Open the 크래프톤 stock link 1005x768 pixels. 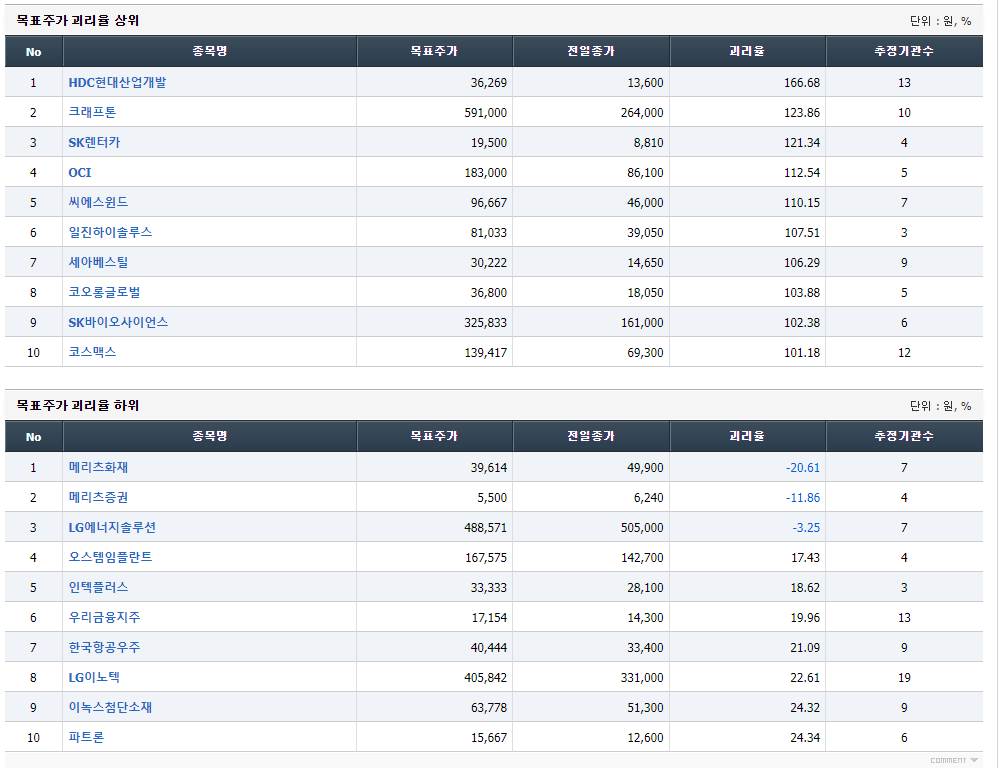(92, 112)
